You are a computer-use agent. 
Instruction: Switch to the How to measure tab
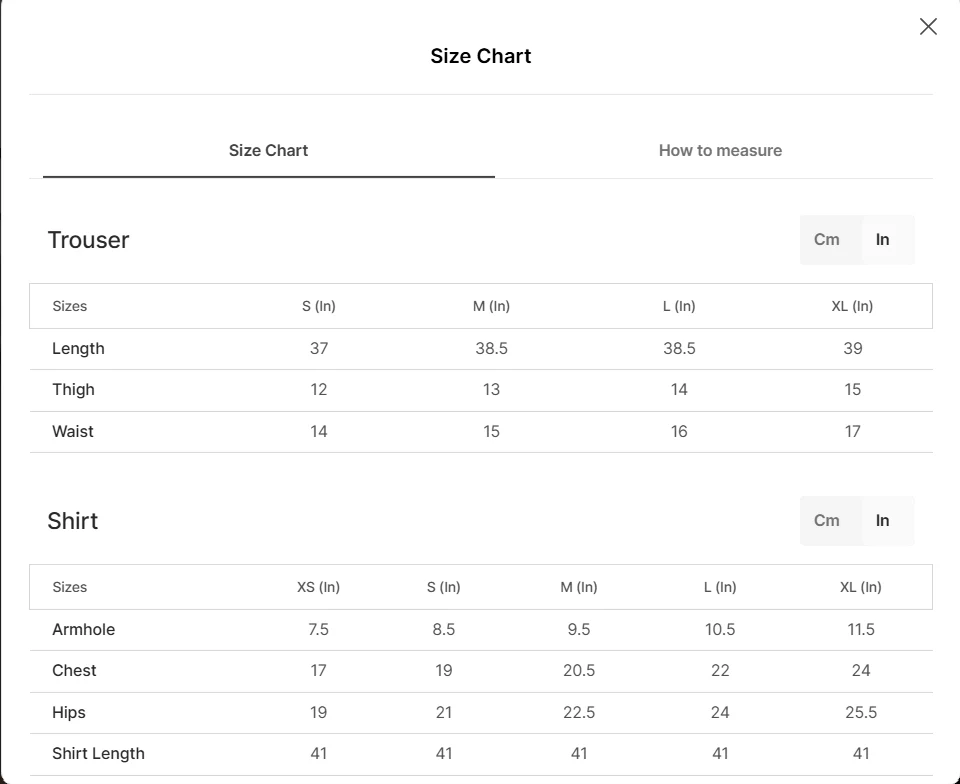pyautogui.click(x=720, y=151)
